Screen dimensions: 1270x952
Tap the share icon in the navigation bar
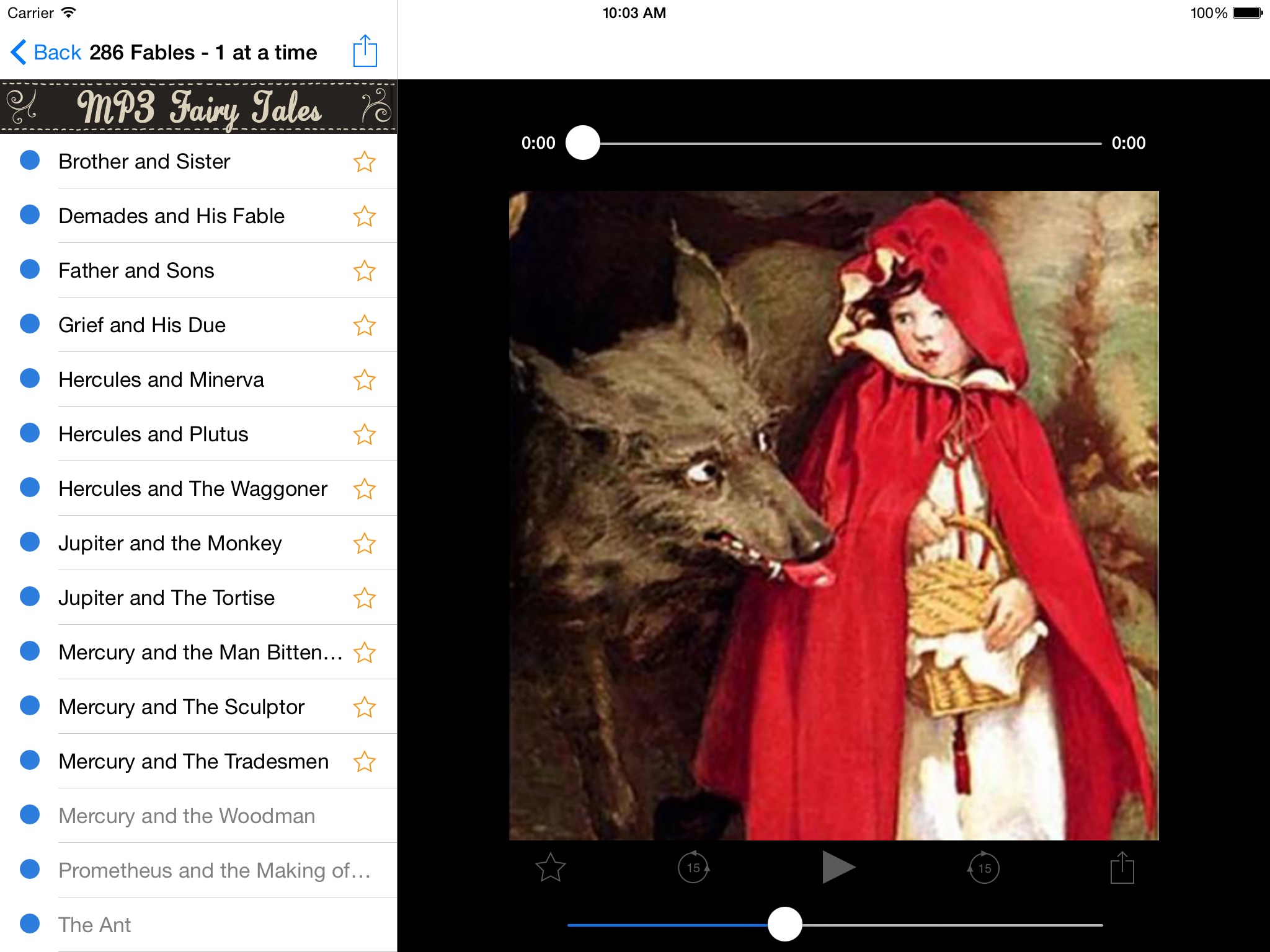tap(365, 51)
